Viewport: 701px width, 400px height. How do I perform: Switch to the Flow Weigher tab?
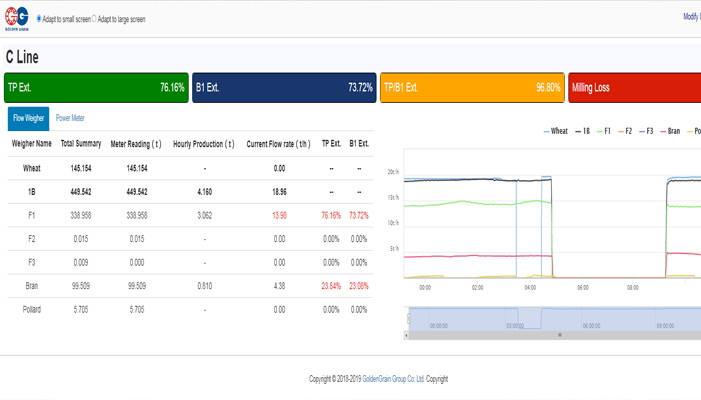(29, 118)
